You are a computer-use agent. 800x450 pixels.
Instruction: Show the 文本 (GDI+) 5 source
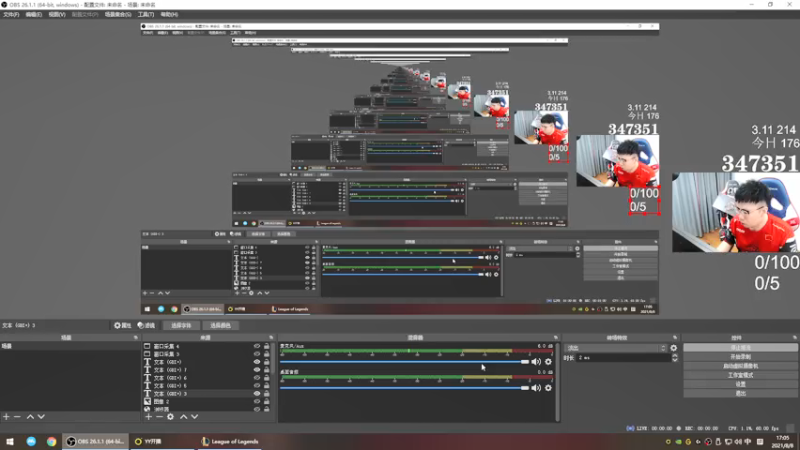click(x=257, y=386)
